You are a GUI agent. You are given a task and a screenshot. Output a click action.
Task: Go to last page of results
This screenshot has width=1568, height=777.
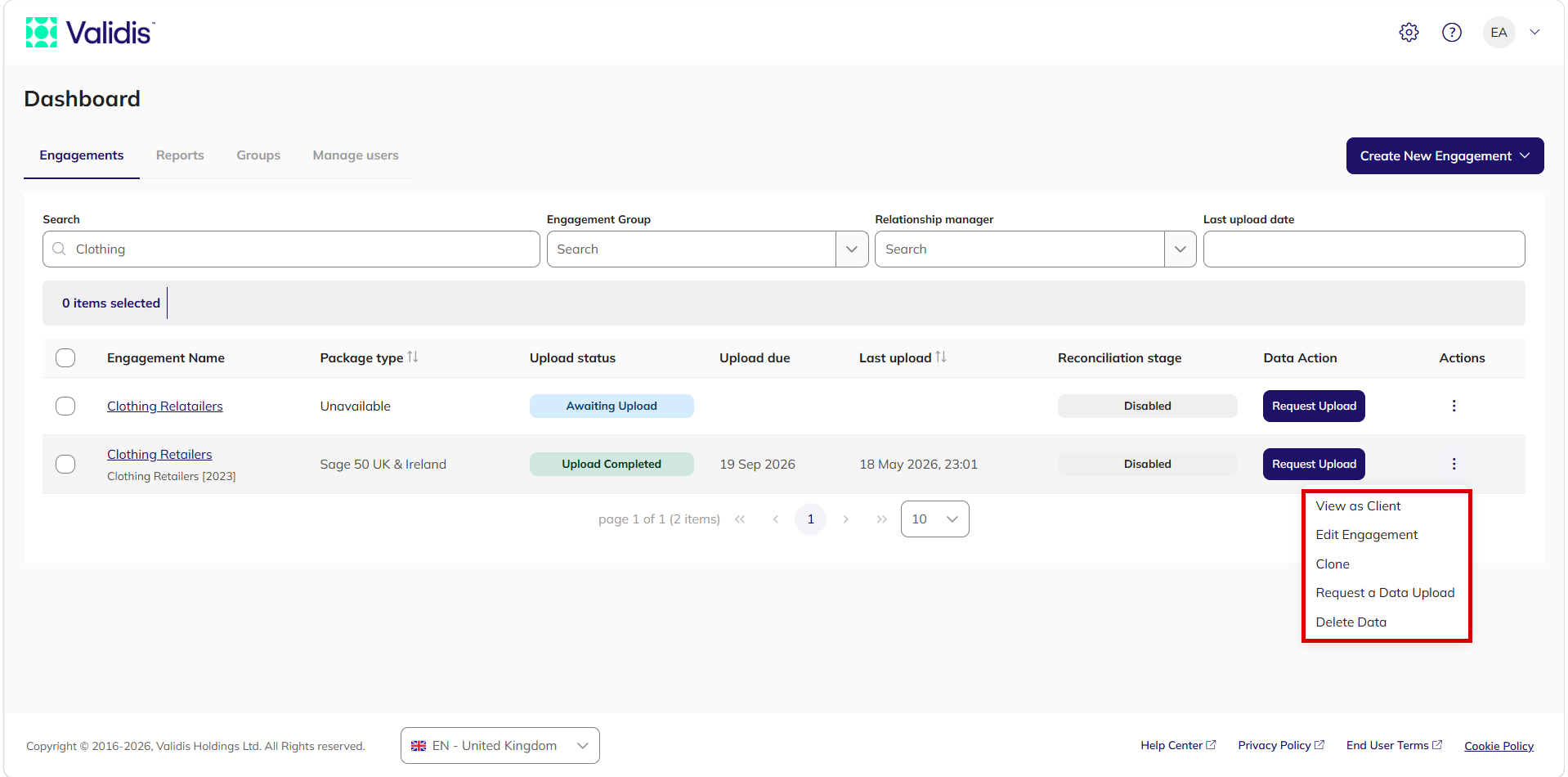pyautogui.click(x=881, y=519)
